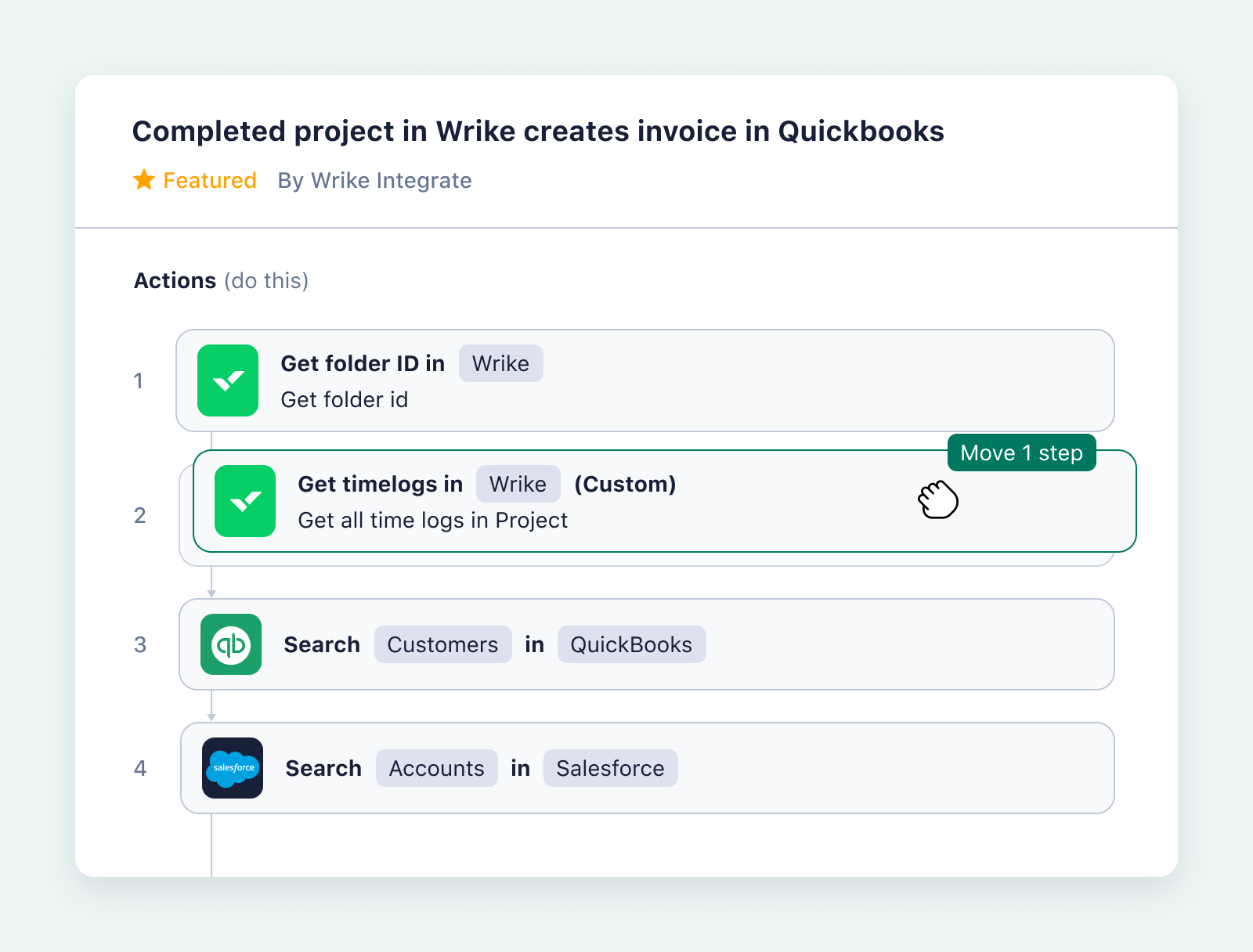Click the Featured label
This screenshot has height=952, width=1253.
click(210, 180)
